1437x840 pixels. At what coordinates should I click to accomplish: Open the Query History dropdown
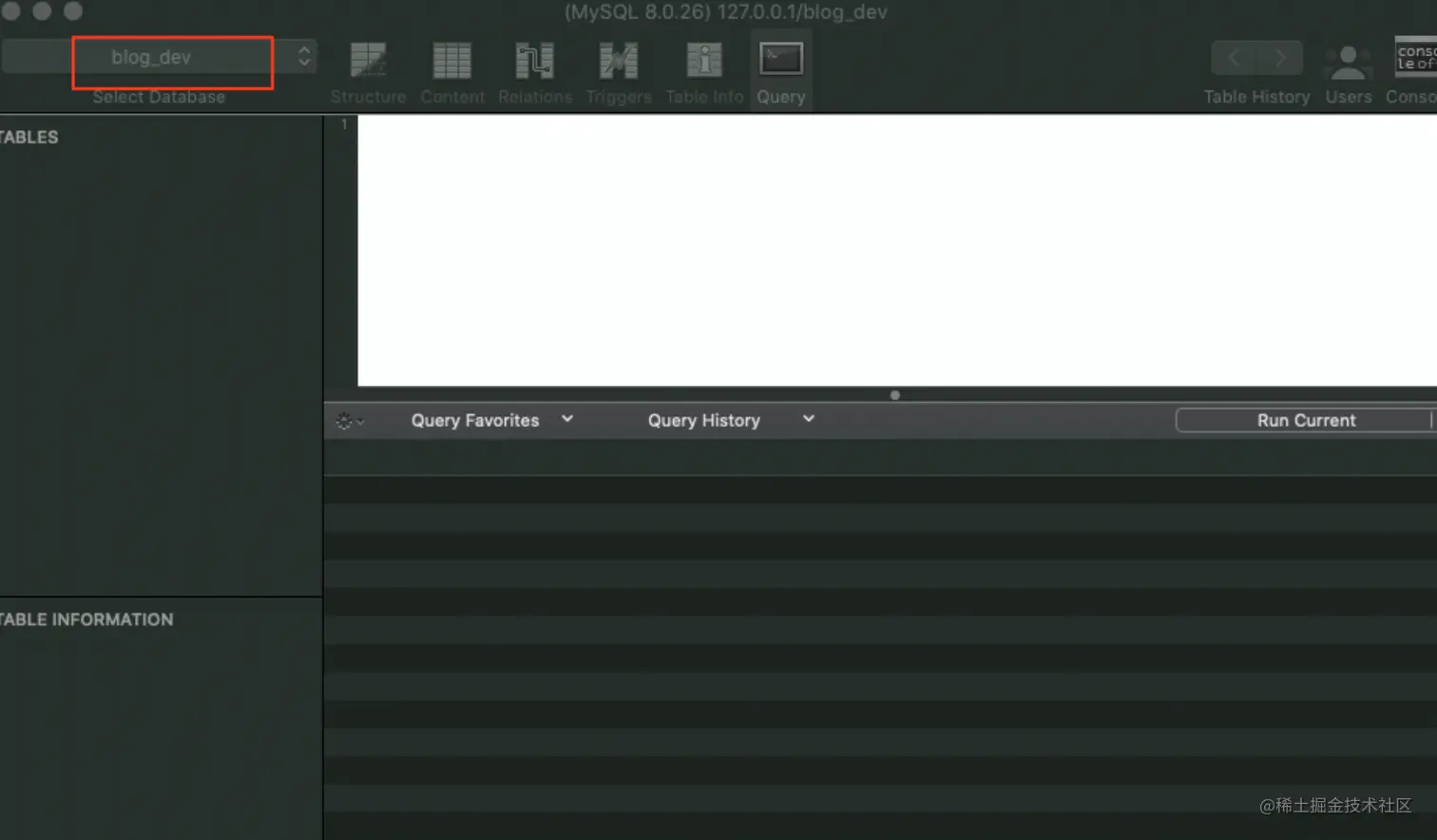point(731,420)
